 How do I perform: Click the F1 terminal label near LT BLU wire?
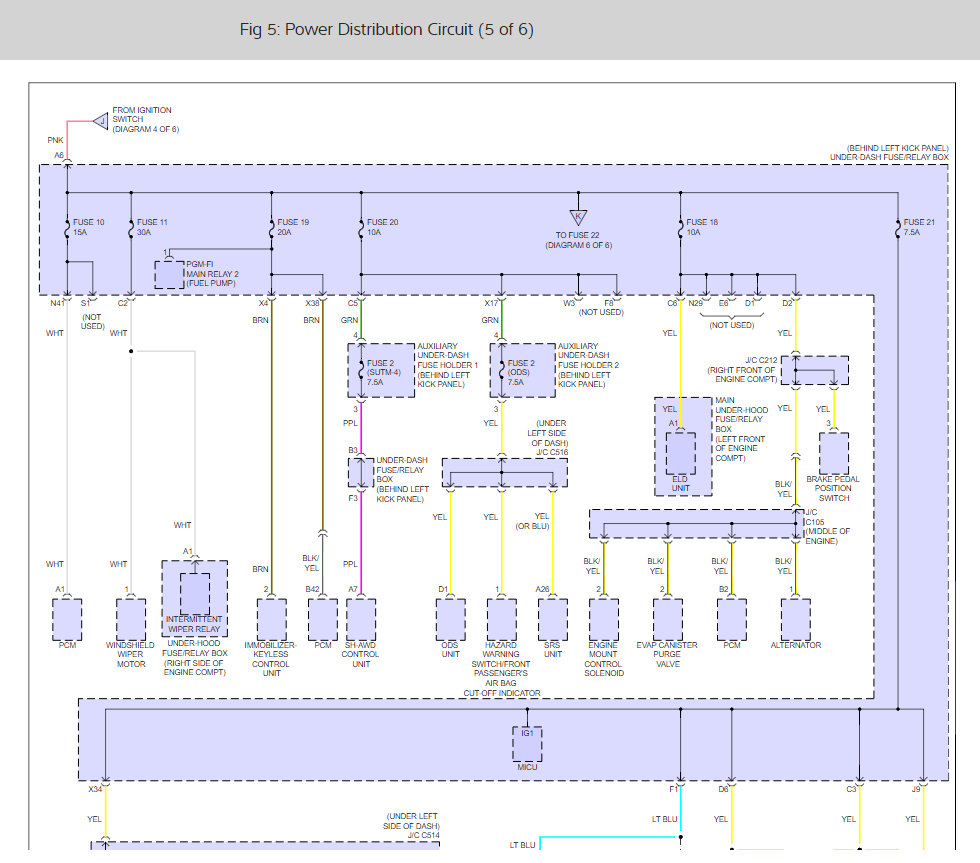pyautogui.click(x=673, y=789)
